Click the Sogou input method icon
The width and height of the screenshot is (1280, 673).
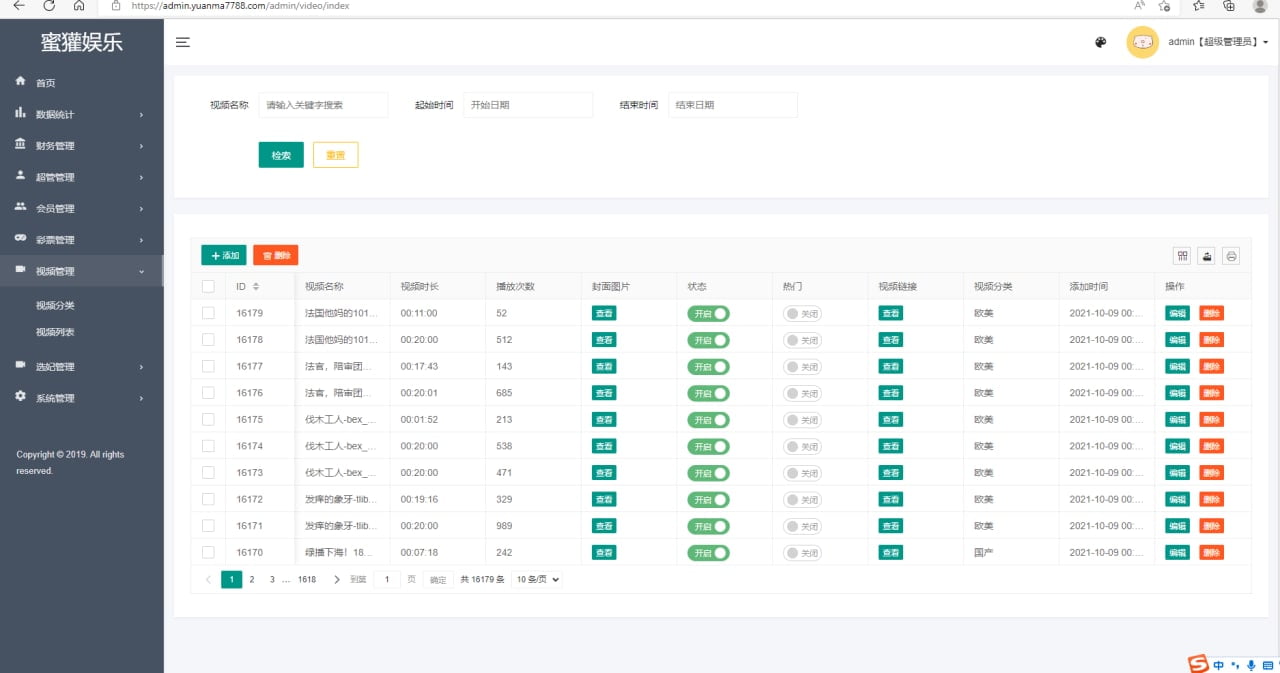(1198, 664)
